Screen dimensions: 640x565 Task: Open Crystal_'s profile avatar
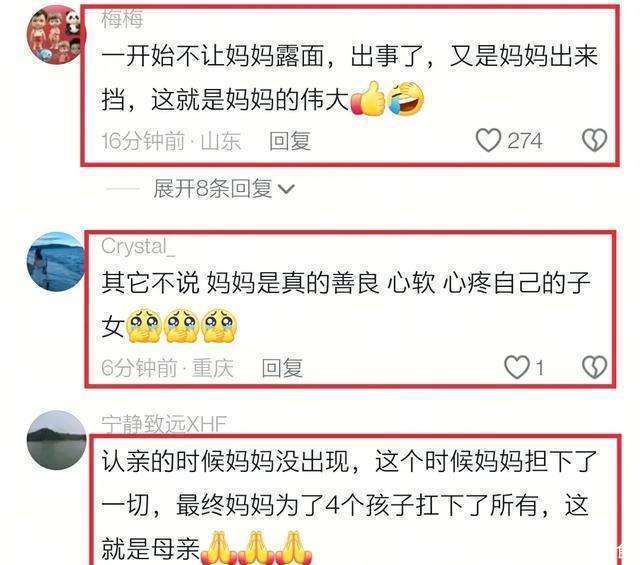click(x=56, y=261)
